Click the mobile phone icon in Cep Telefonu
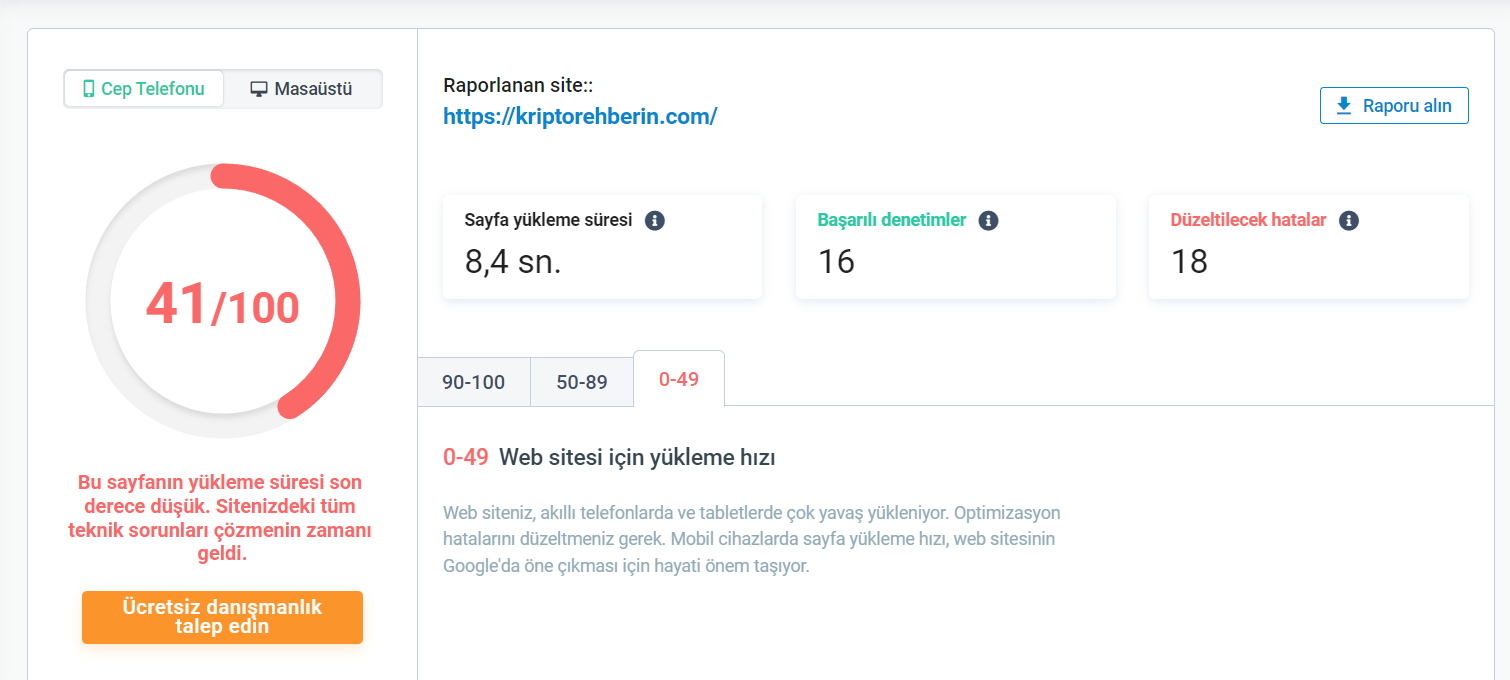Viewport: 1510px width, 680px height. (88, 89)
